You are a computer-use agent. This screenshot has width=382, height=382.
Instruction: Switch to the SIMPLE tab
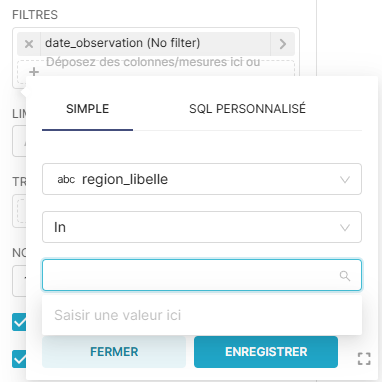click(x=87, y=109)
